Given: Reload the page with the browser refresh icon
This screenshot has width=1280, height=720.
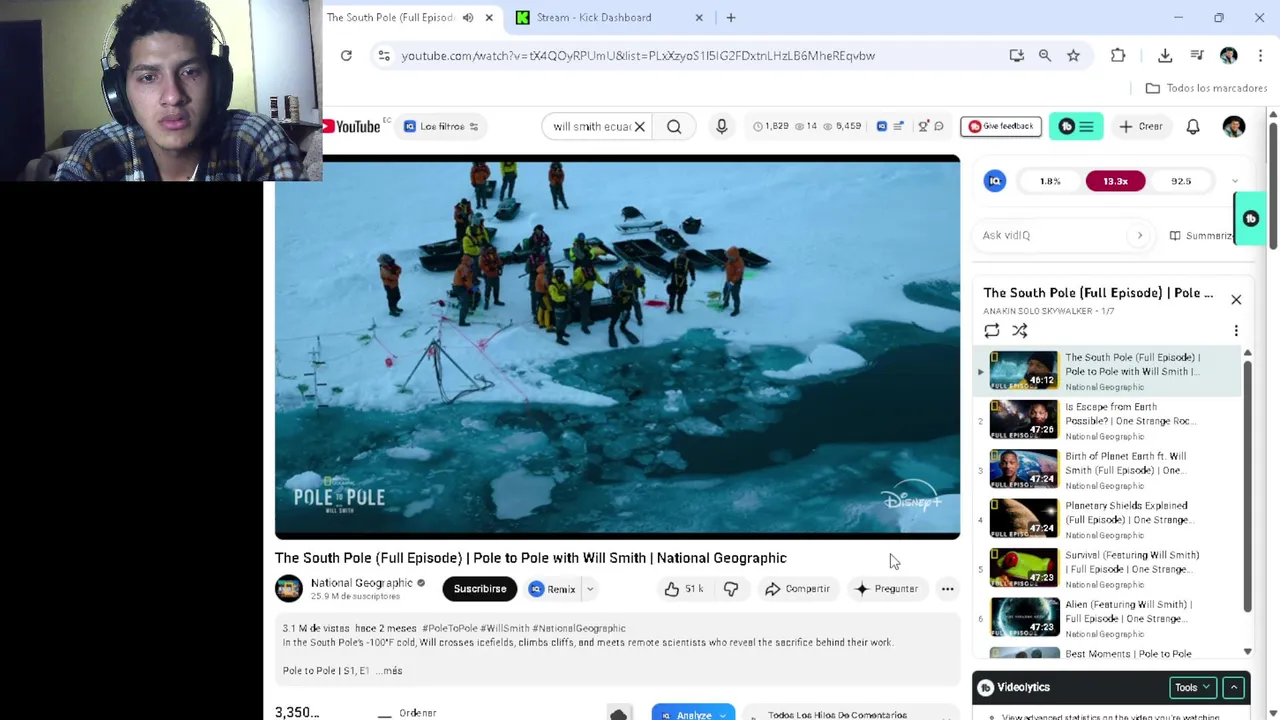Looking at the screenshot, I should click(x=346, y=56).
